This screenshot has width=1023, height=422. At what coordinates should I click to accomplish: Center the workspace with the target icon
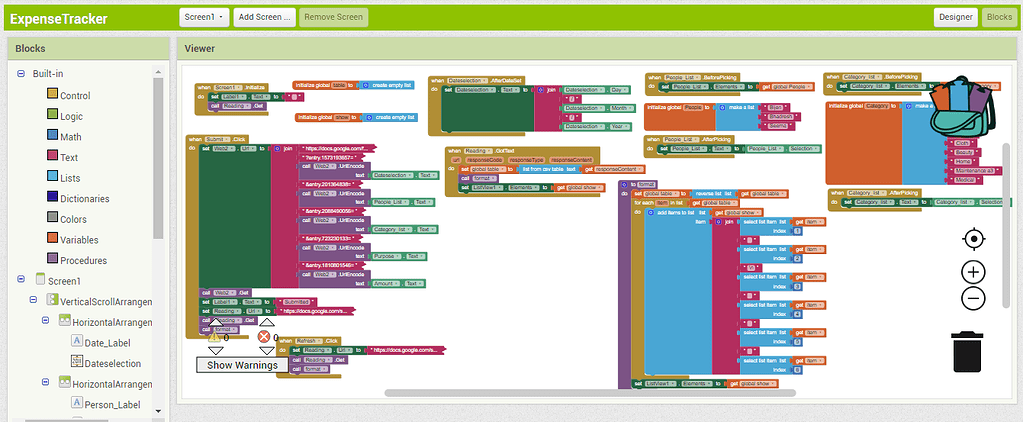pos(973,238)
